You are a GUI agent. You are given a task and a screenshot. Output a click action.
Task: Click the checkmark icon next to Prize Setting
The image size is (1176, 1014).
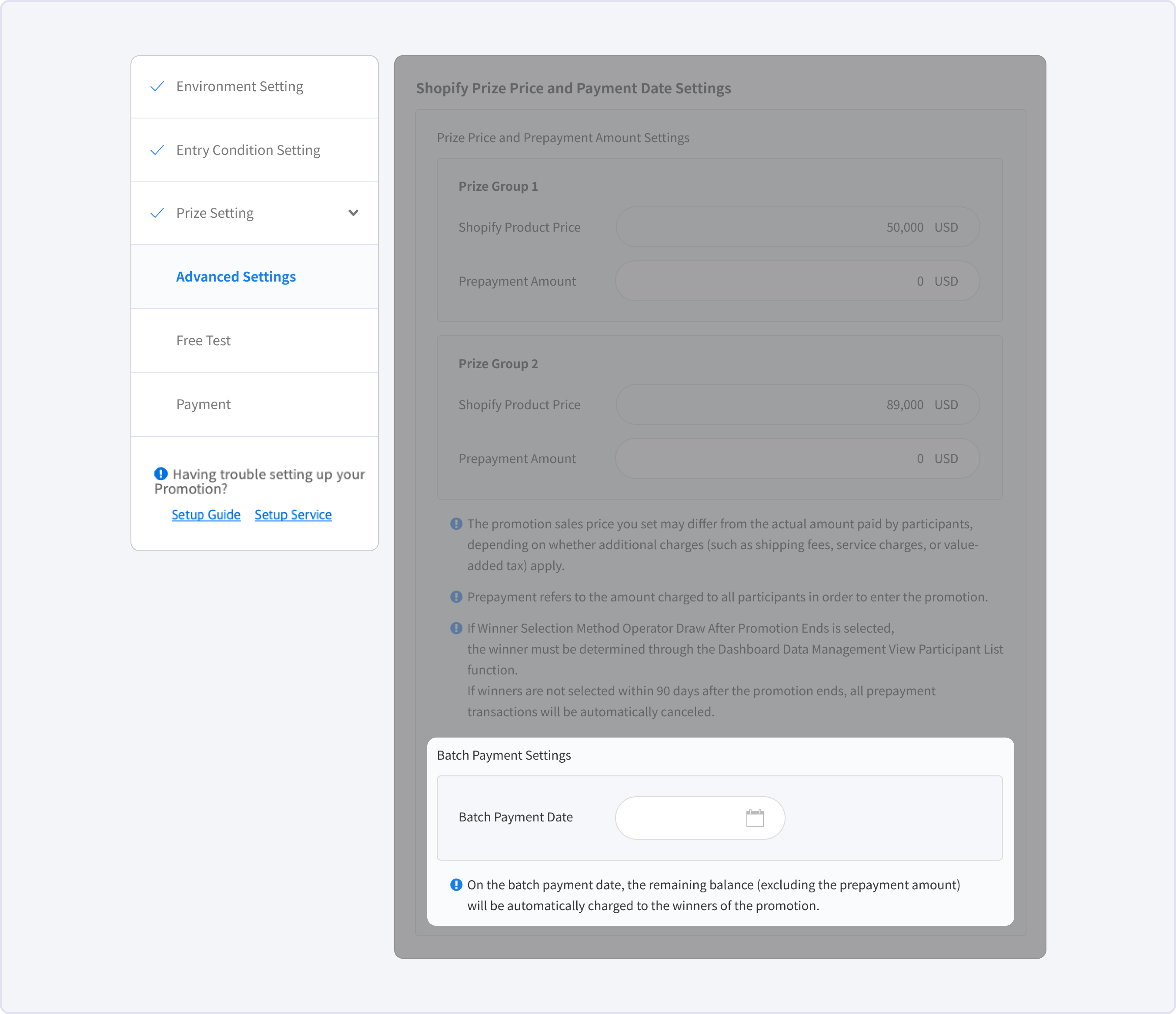[157, 213]
